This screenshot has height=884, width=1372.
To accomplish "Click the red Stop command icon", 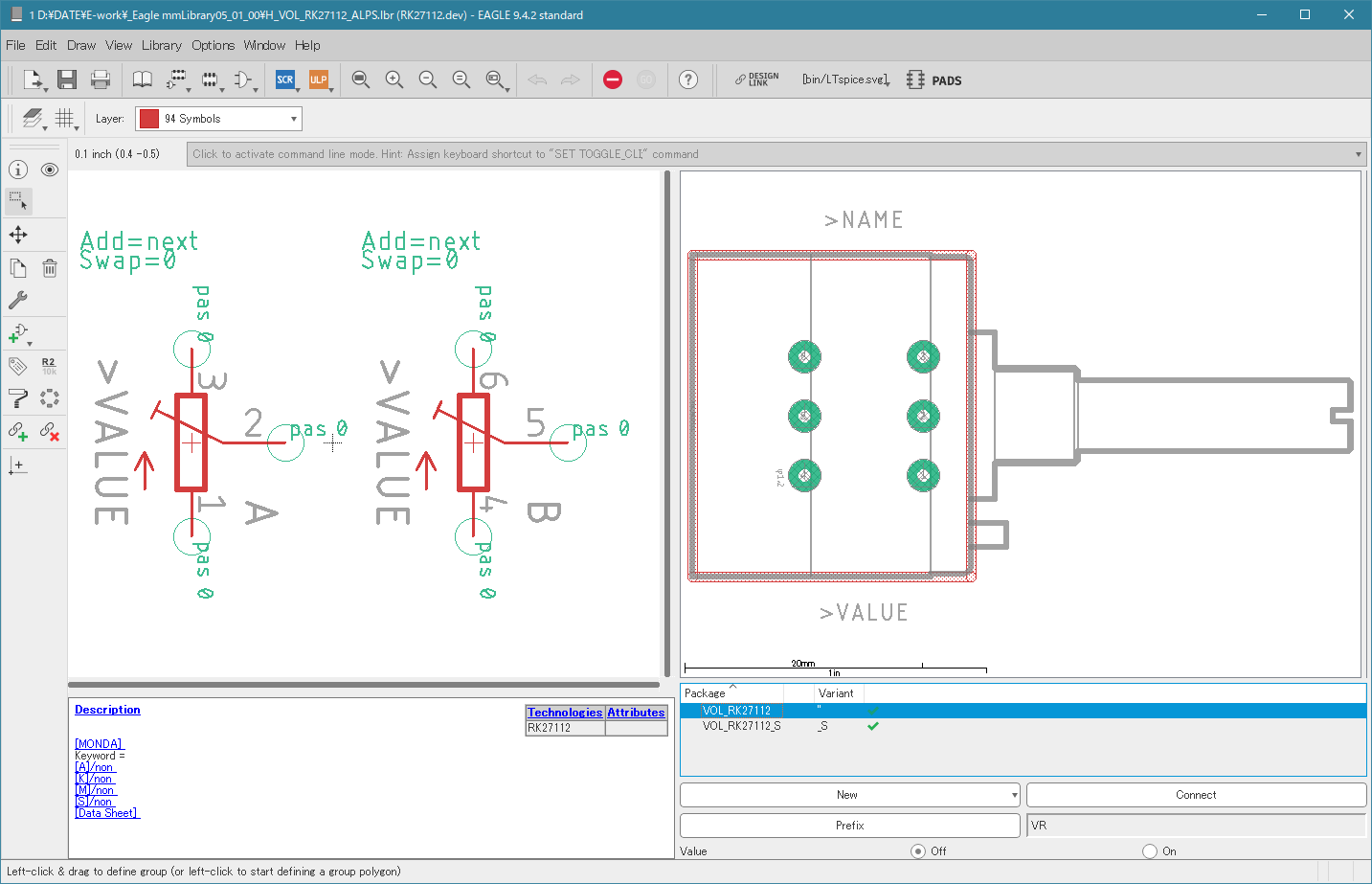I will (x=613, y=79).
